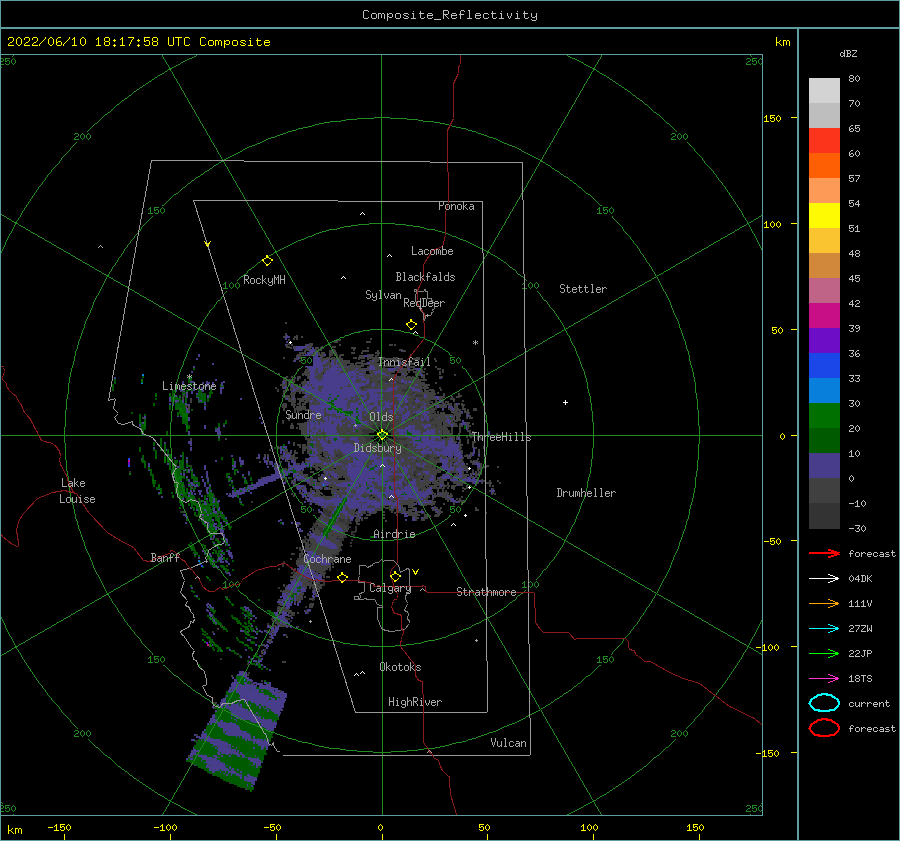Click the HighRiver town label
Viewport: 900px width, 841px height.
coord(415,702)
